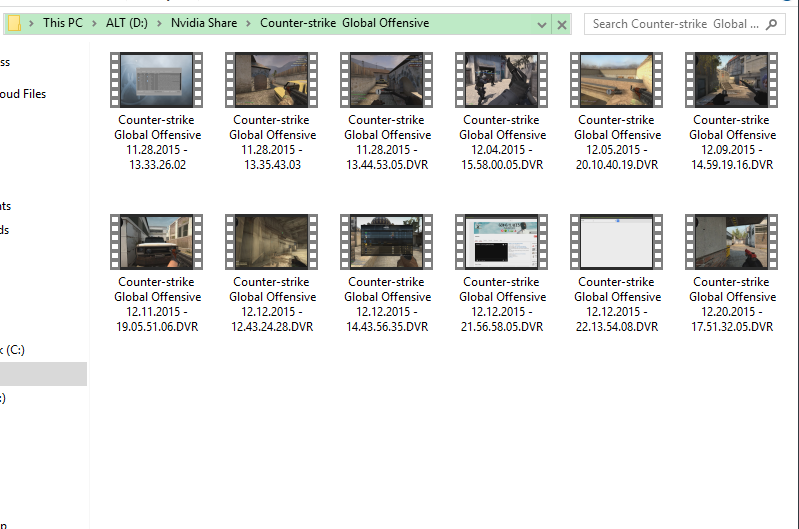The height and width of the screenshot is (529, 799).
Task: Expand the chevron after This PC
Action: (94, 23)
